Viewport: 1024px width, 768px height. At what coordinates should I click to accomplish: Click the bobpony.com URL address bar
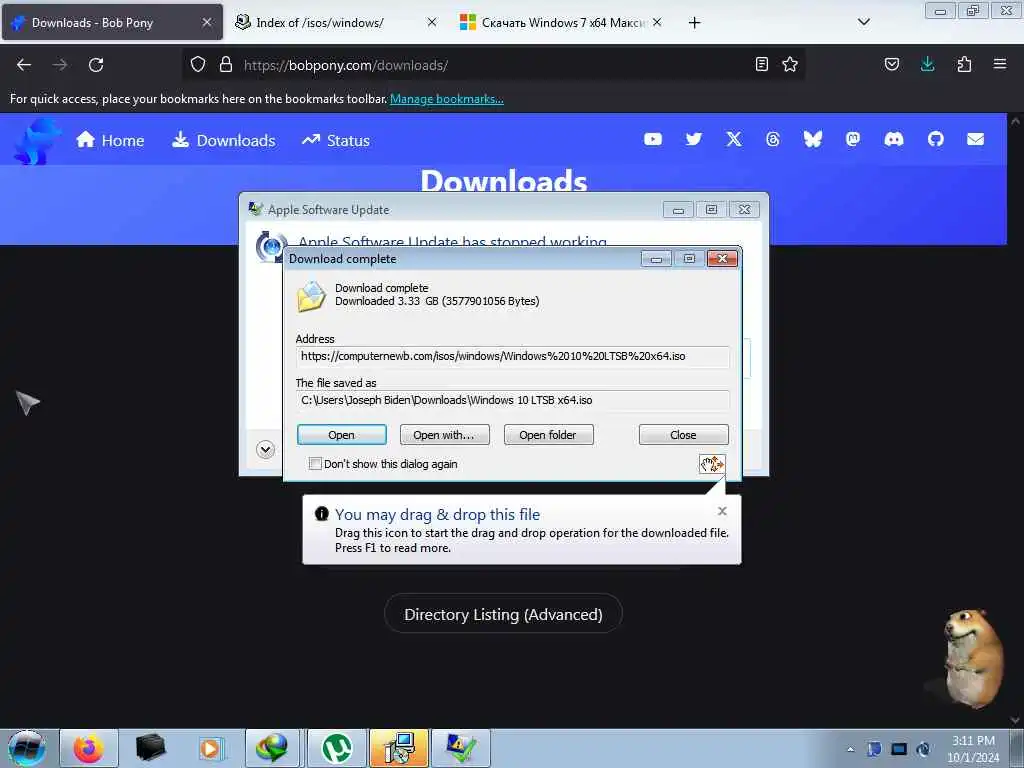point(493,65)
